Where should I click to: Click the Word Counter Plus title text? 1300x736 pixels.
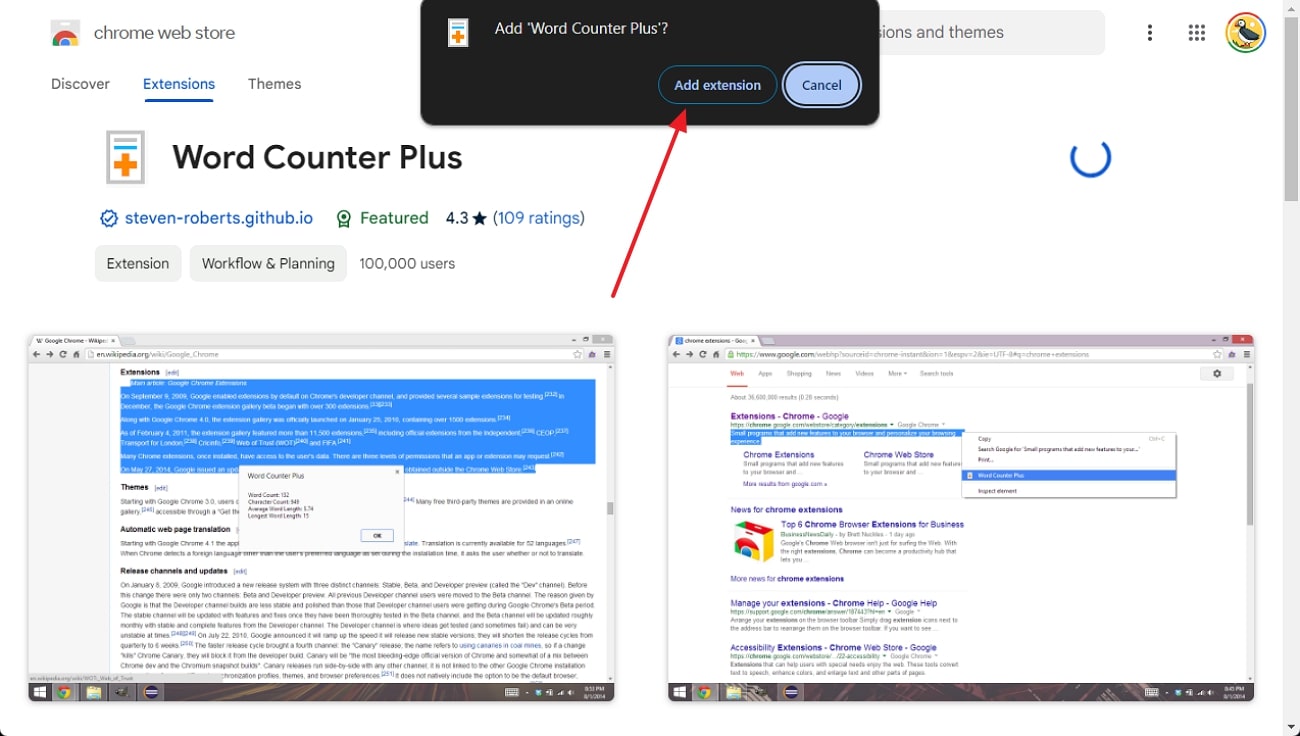click(x=317, y=157)
